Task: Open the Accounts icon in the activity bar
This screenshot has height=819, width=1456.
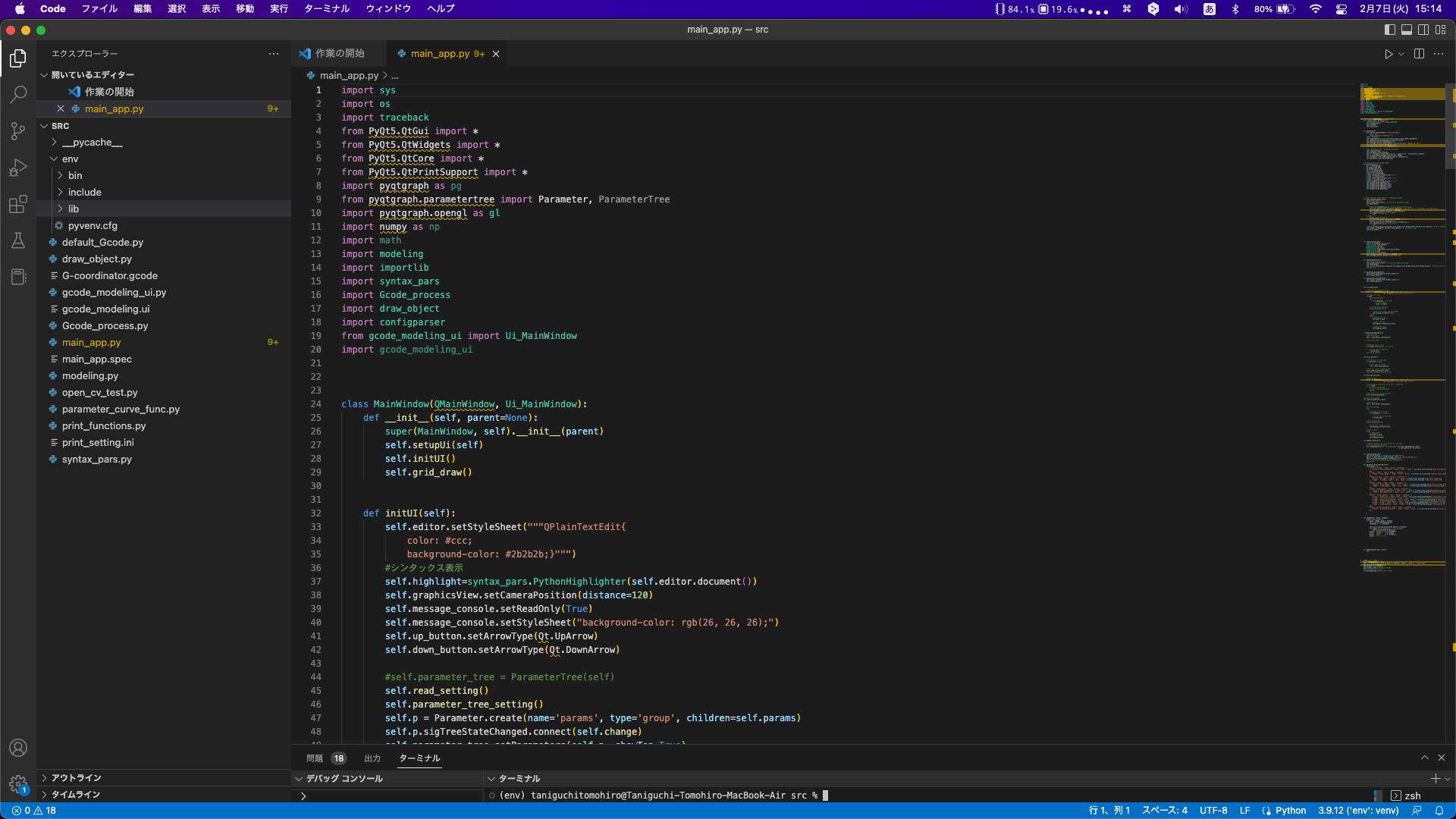Action: coord(18,748)
